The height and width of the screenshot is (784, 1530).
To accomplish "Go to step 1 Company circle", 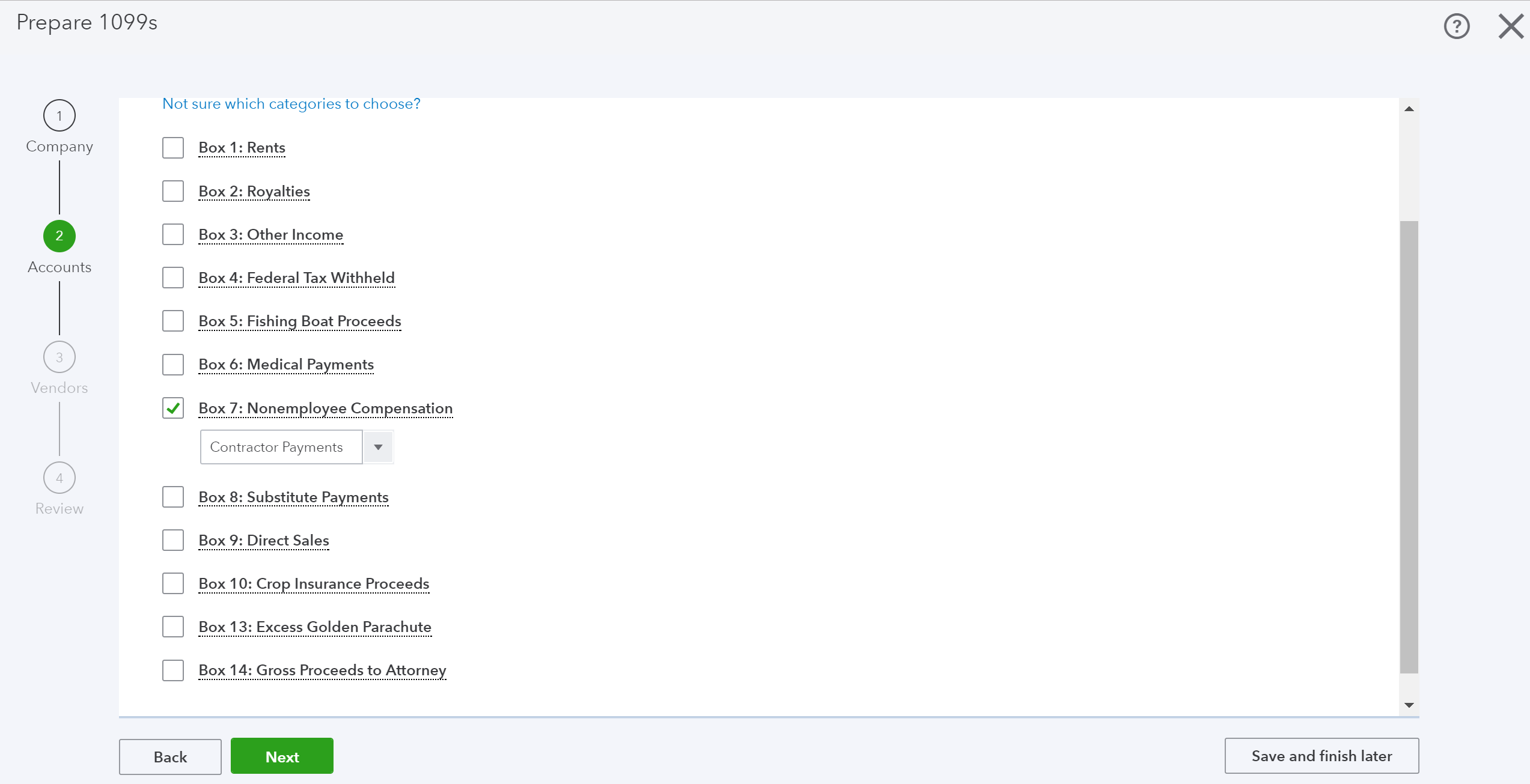I will (x=59, y=115).
